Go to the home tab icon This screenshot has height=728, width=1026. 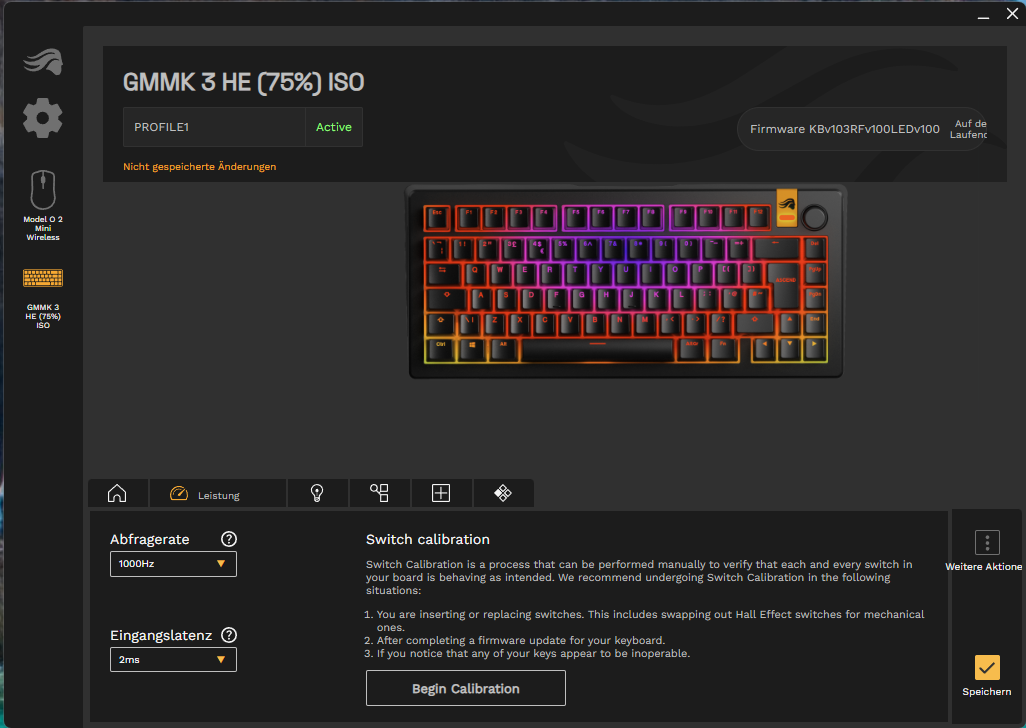click(117, 493)
